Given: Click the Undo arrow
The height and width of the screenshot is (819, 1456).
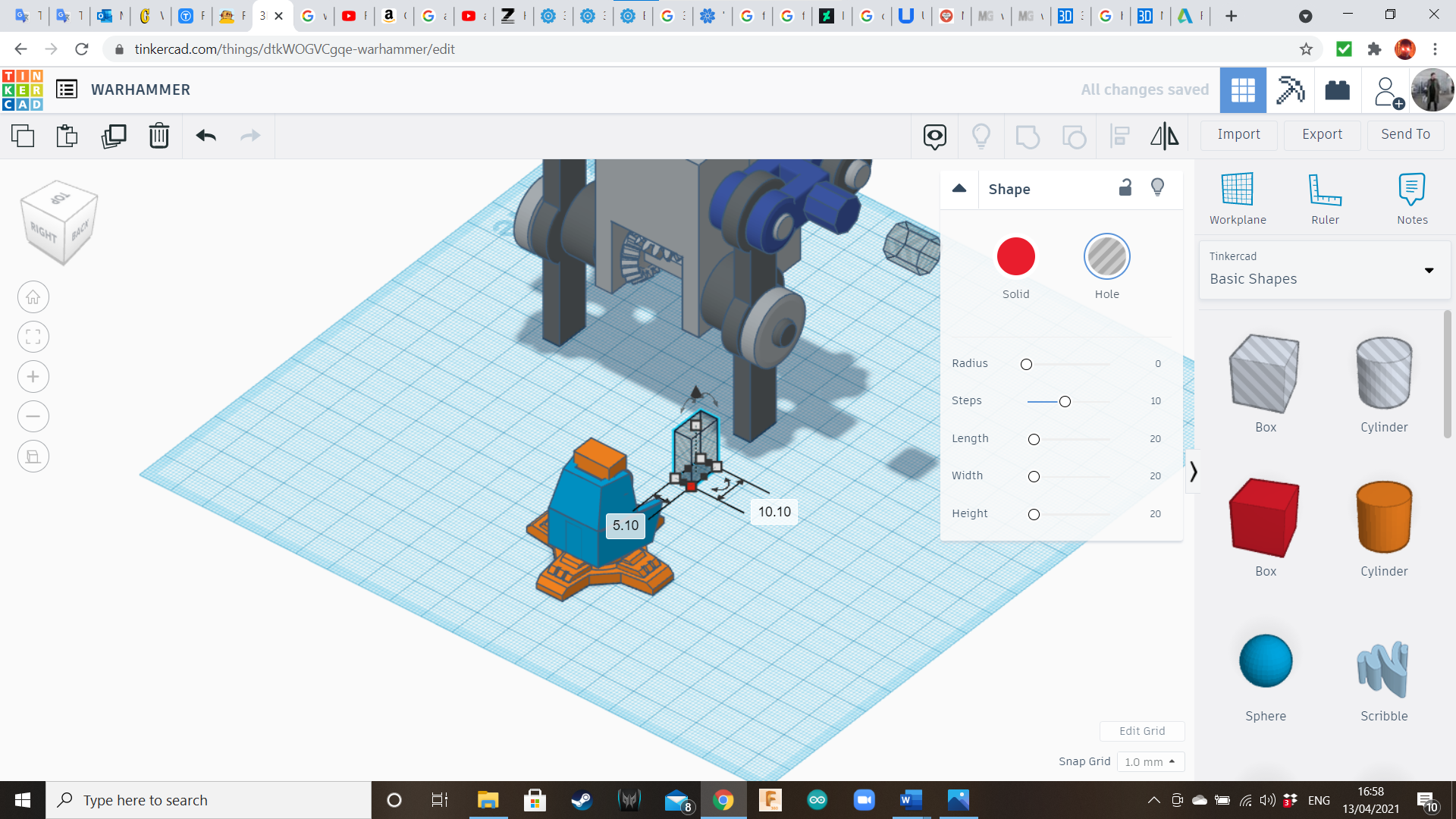Looking at the screenshot, I should point(206,136).
